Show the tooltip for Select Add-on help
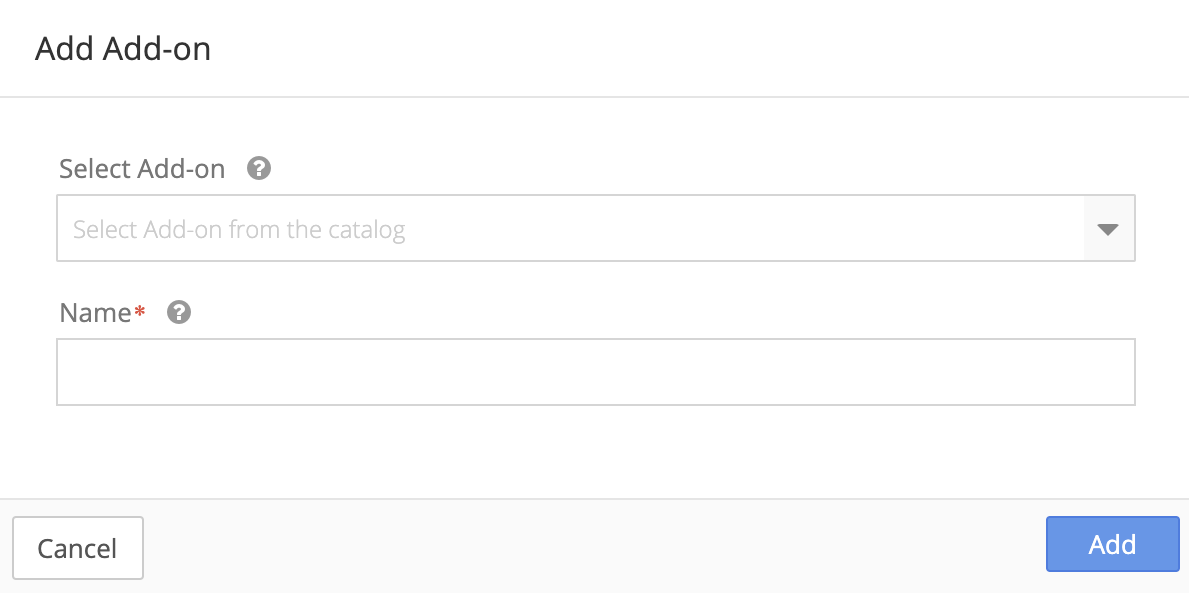This screenshot has width=1189, height=593. (259, 168)
